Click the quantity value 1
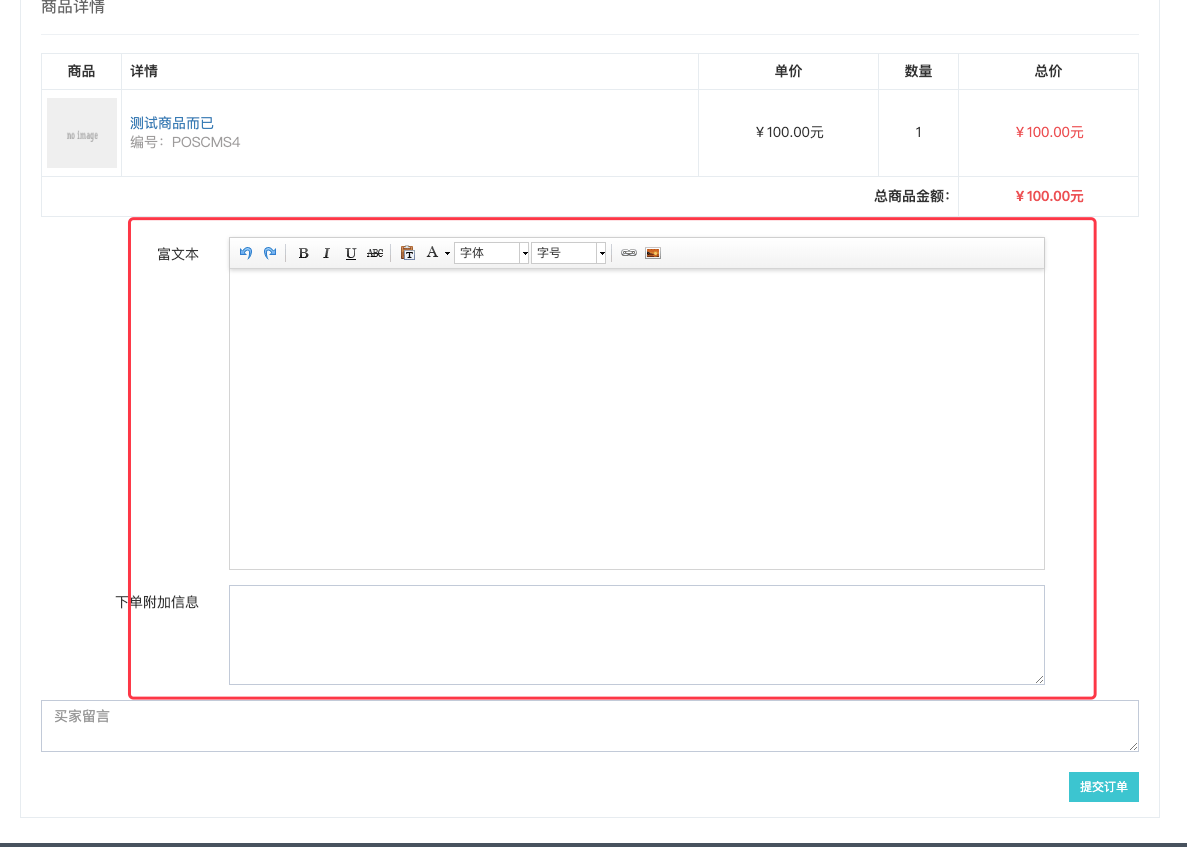This screenshot has height=847, width=1187. tap(918, 132)
